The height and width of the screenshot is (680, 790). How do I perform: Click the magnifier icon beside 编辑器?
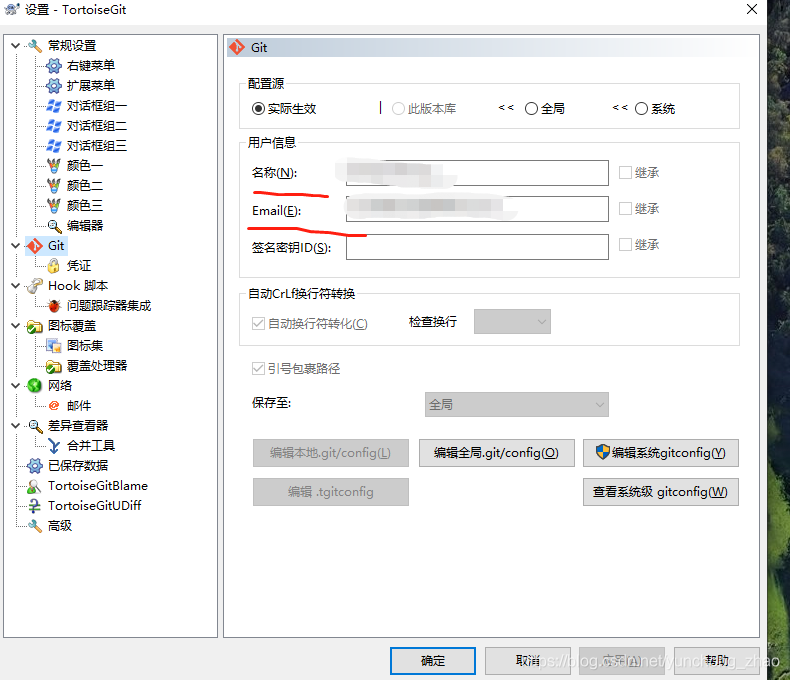click(x=54, y=226)
